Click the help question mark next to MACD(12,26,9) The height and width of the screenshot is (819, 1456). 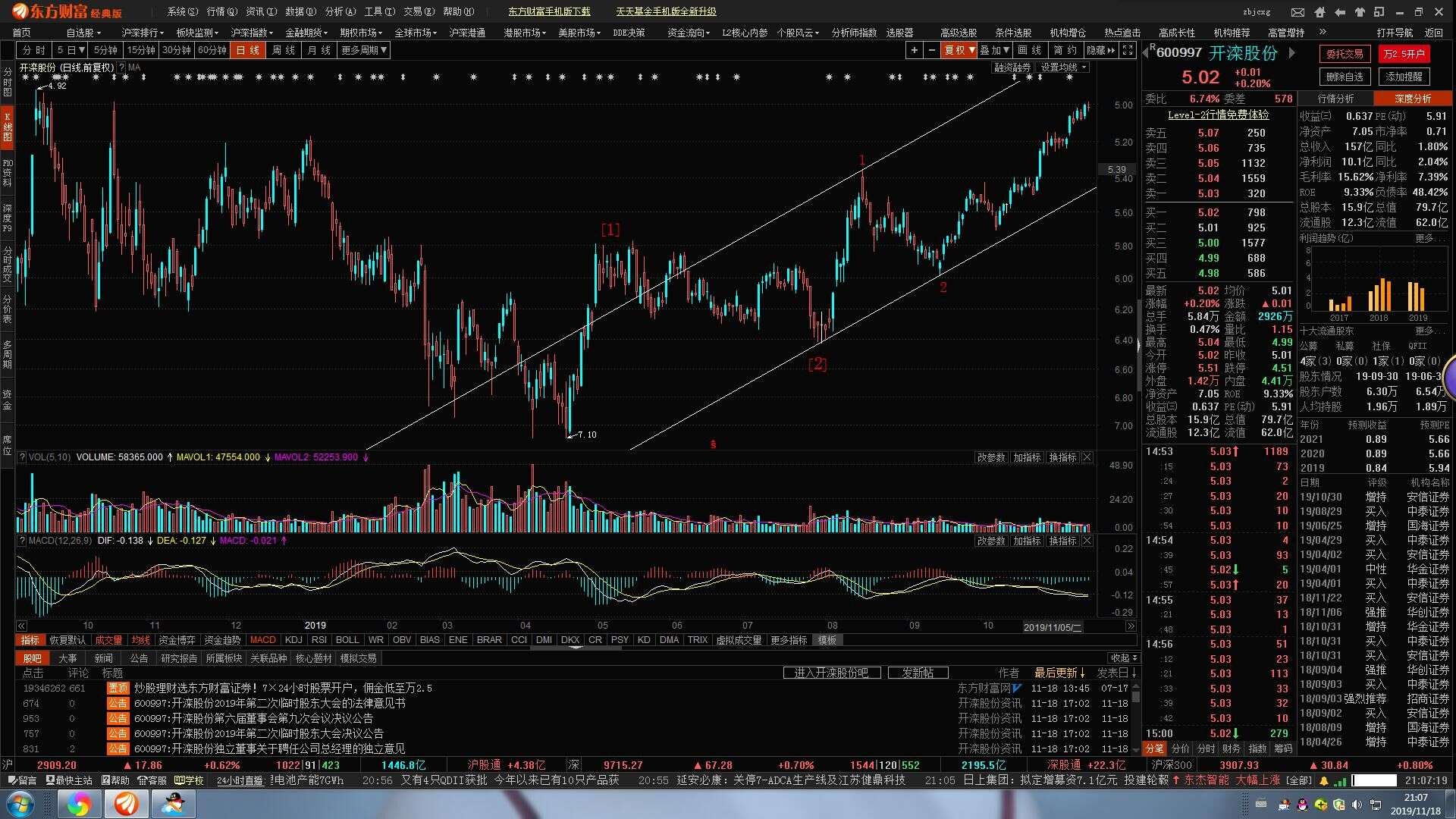click(x=22, y=541)
